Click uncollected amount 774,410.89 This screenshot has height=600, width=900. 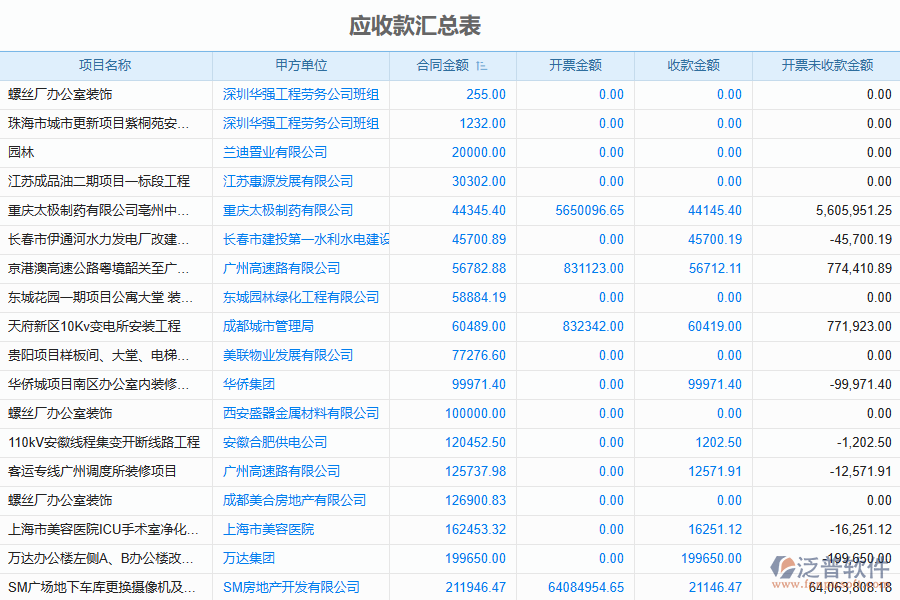(859, 268)
